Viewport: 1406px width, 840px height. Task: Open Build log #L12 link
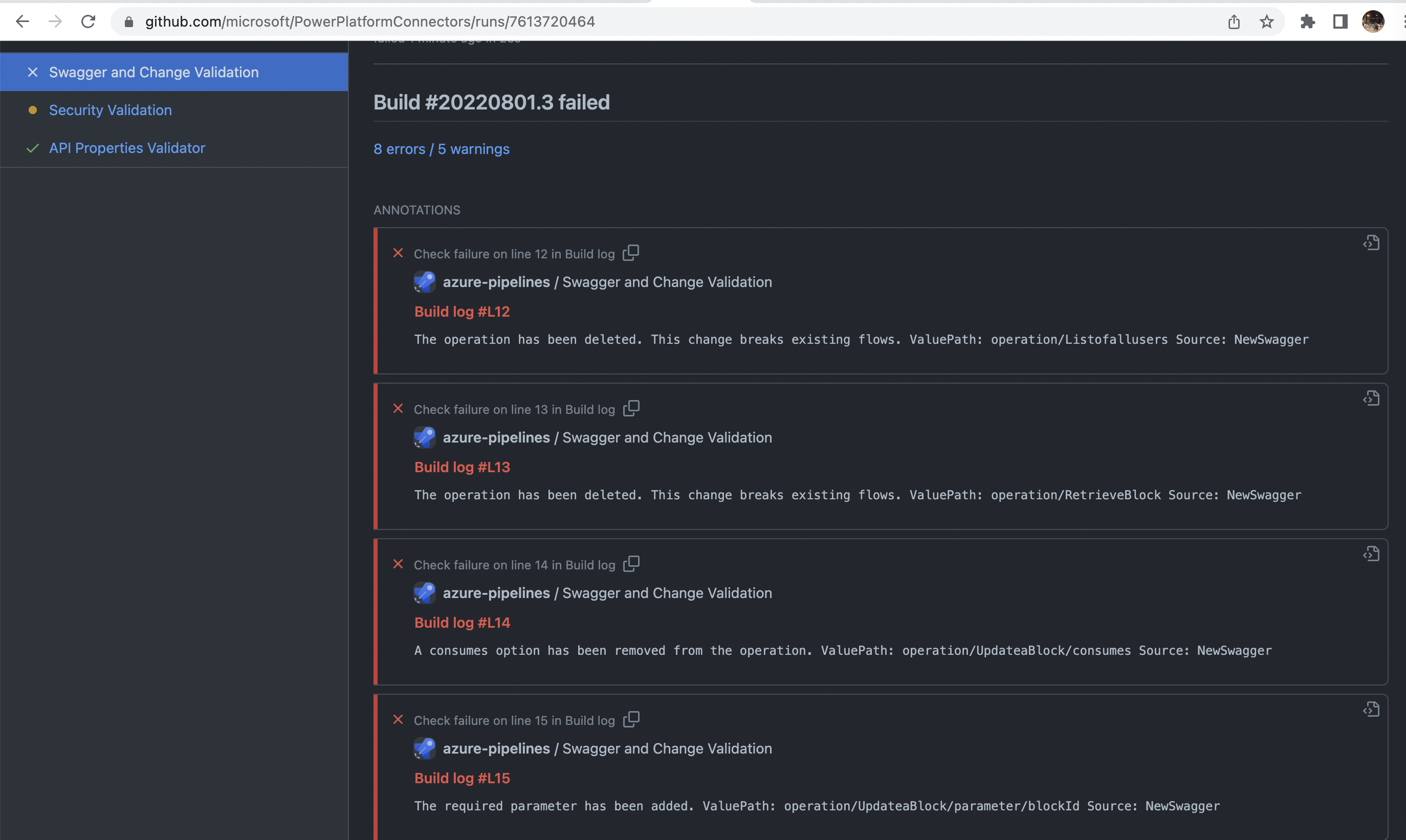[462, 312]
